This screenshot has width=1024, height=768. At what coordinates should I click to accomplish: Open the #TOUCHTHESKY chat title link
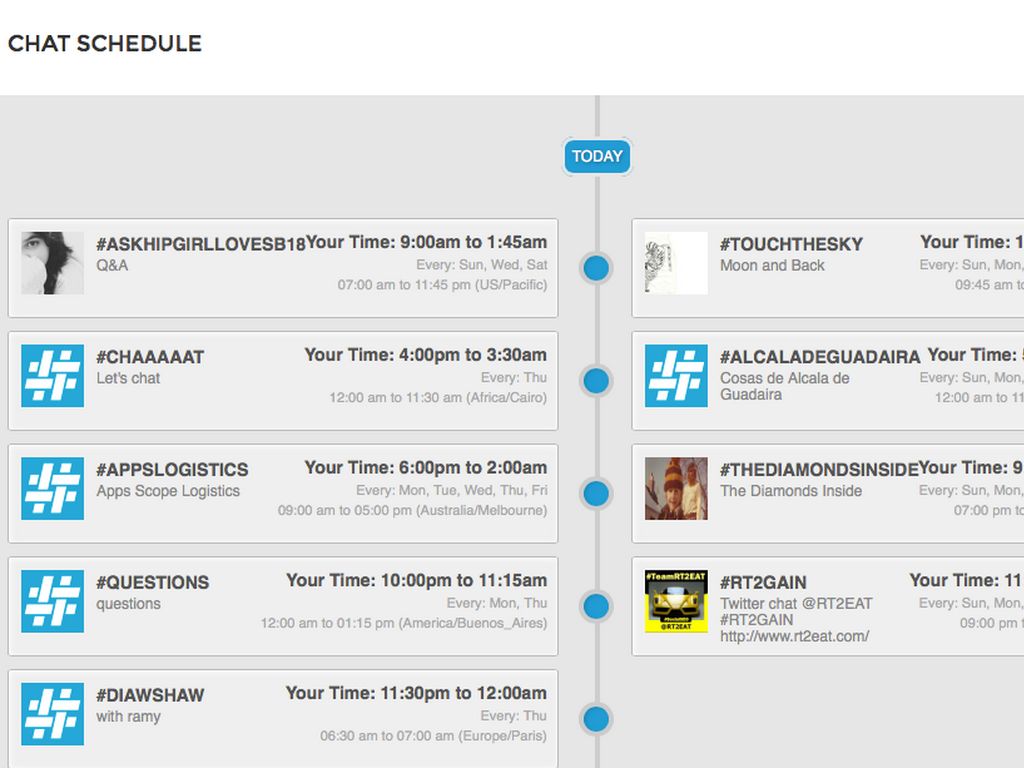791,244
